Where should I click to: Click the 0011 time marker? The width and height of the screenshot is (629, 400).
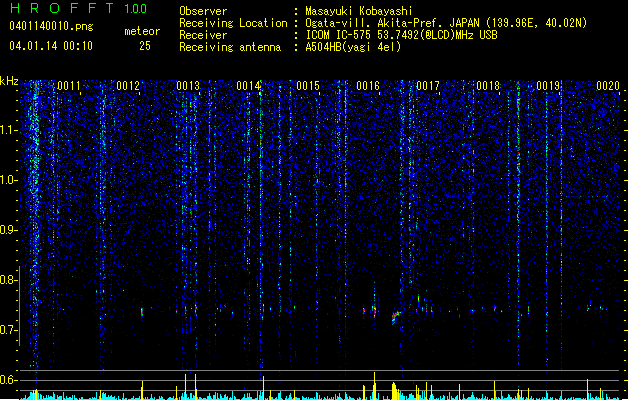point(69,86)
